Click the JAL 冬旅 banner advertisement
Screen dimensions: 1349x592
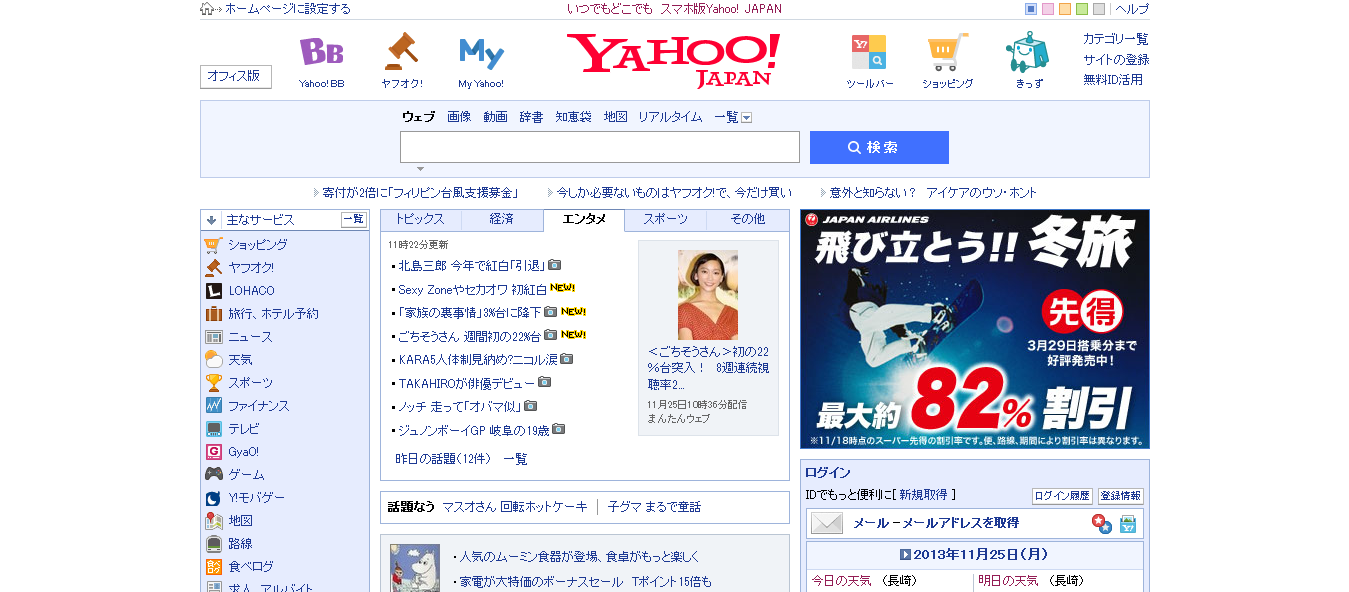[975, 329]
